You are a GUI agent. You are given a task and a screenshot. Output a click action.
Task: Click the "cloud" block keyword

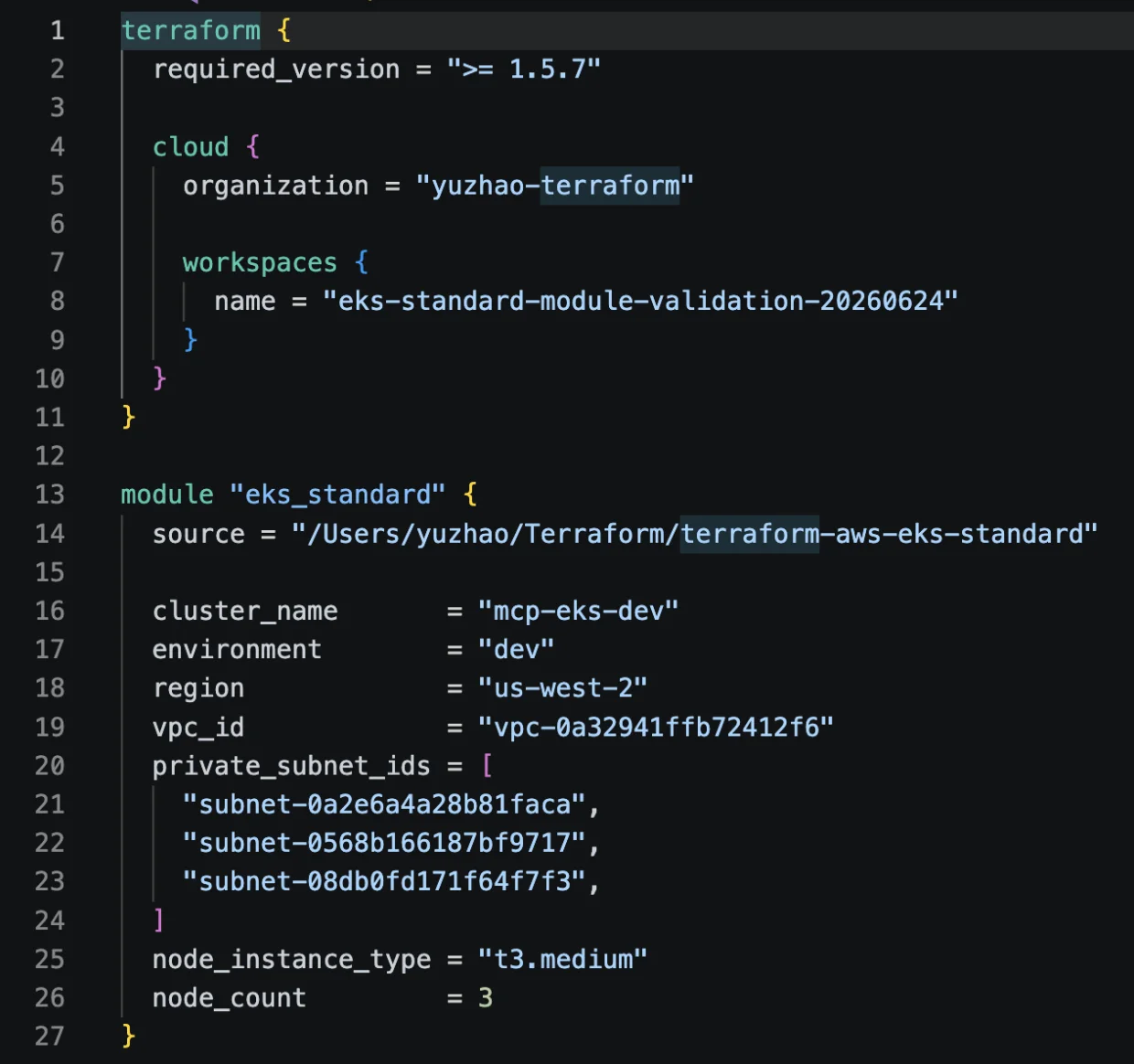(191, 147)
